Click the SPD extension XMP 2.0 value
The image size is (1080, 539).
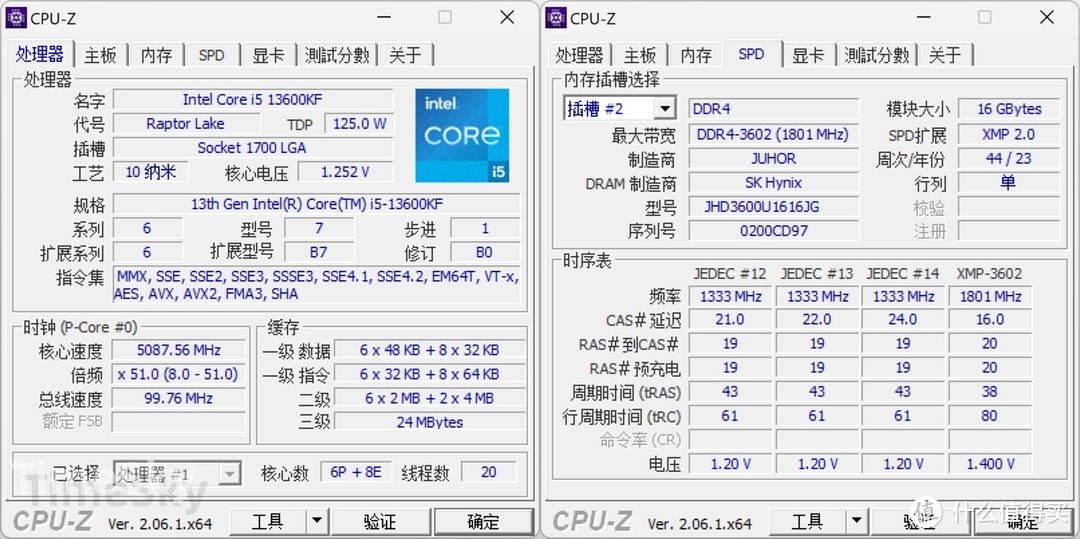tap(1008, 134)
